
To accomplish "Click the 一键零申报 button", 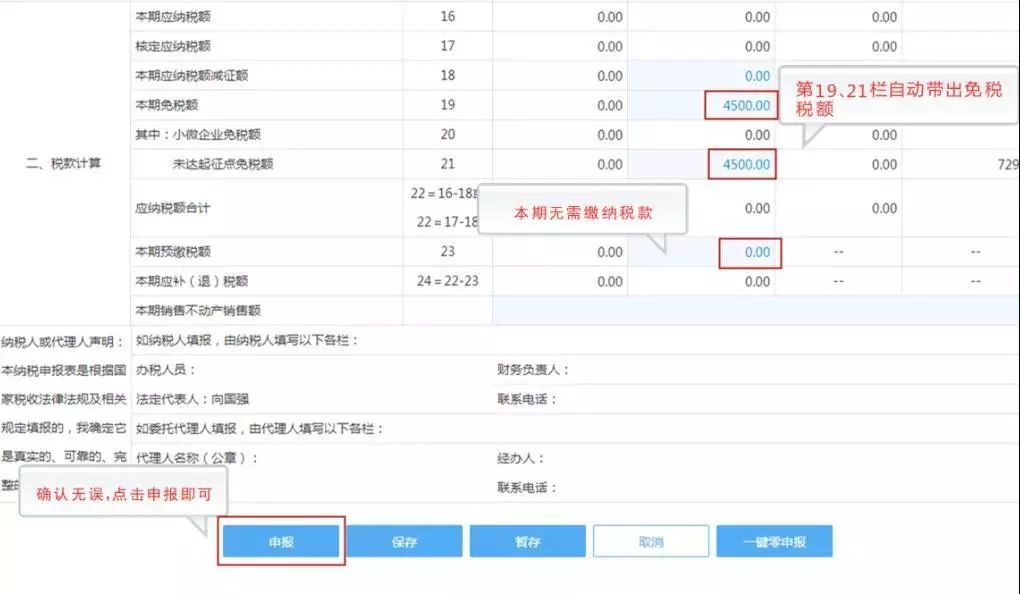I will tap(774, 541).
